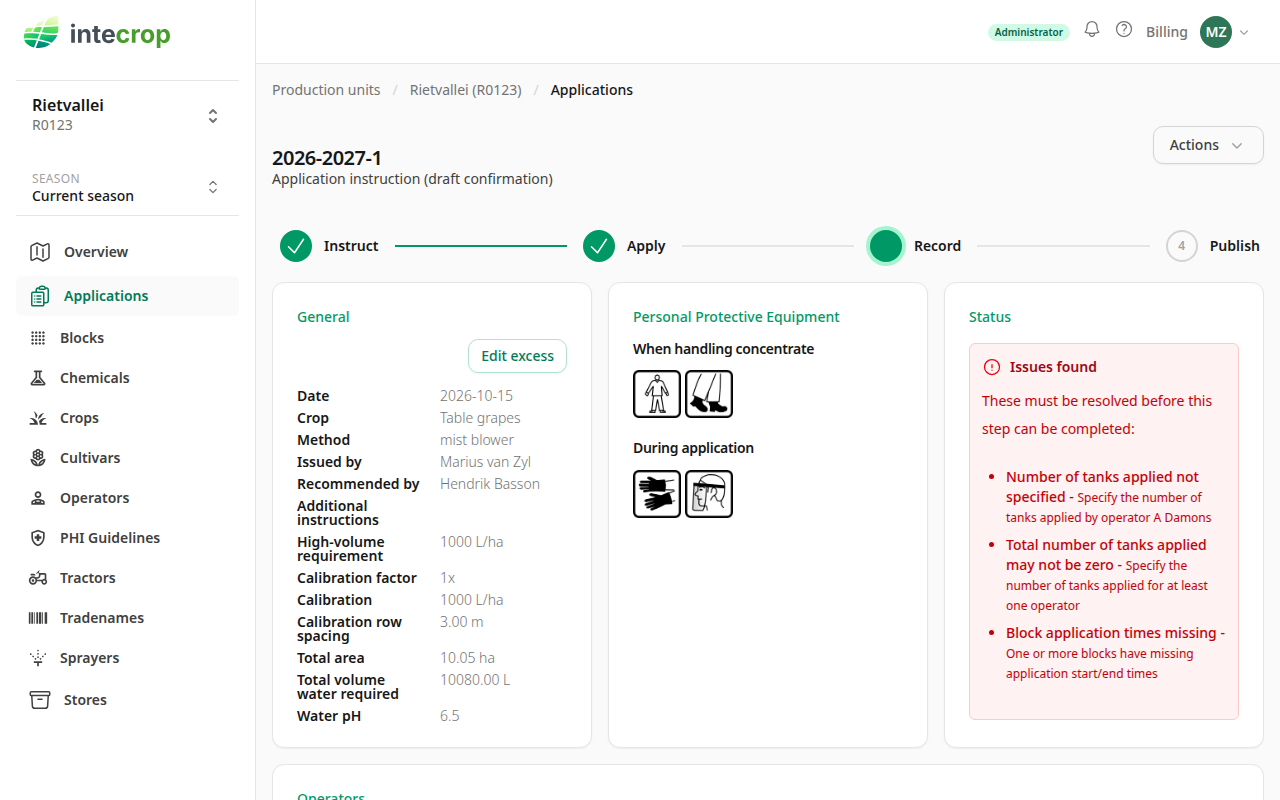
Task: Click the protective gloves PPE icon
Action: point(657,494)
